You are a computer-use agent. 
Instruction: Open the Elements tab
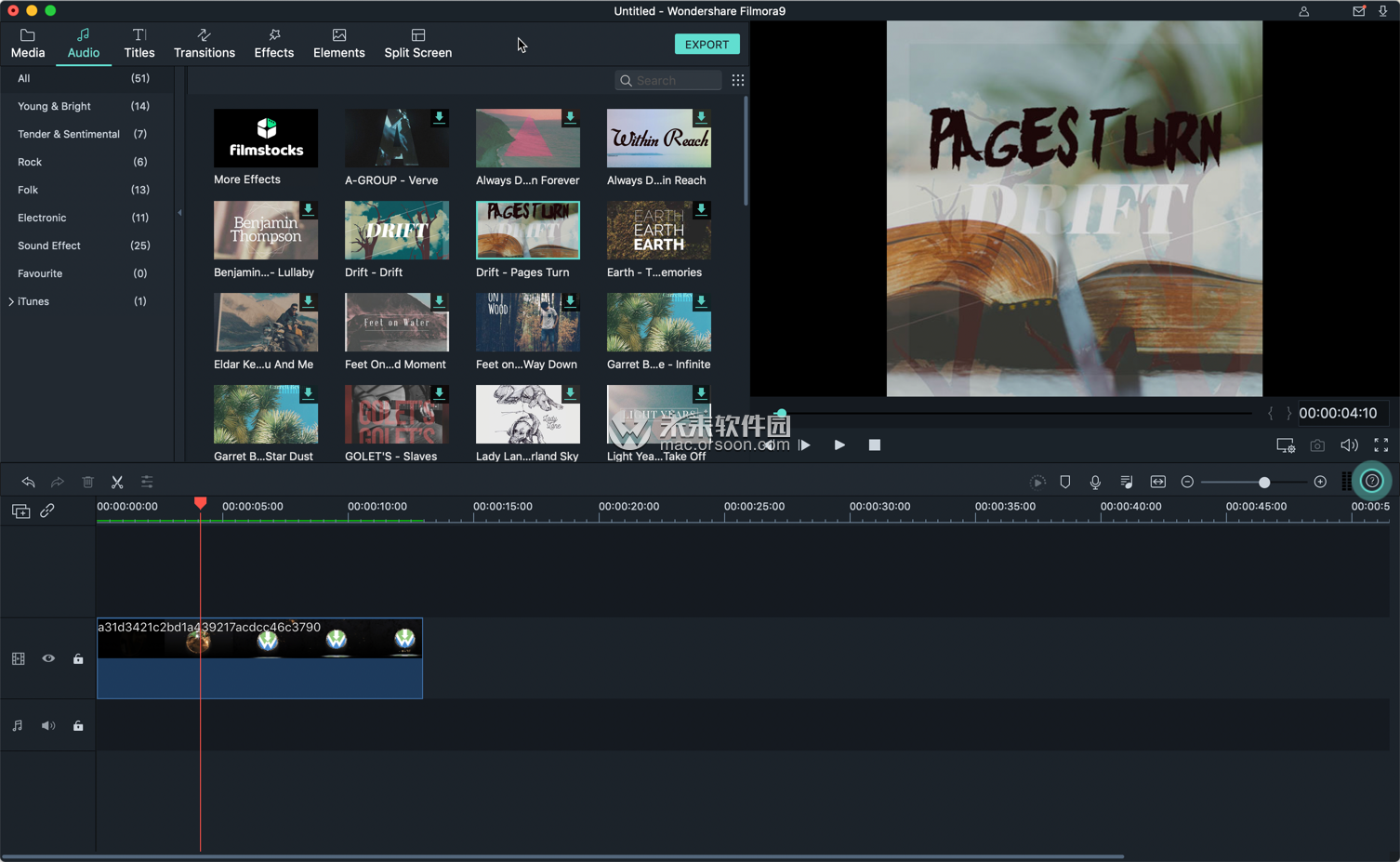[x=339, y=44]
